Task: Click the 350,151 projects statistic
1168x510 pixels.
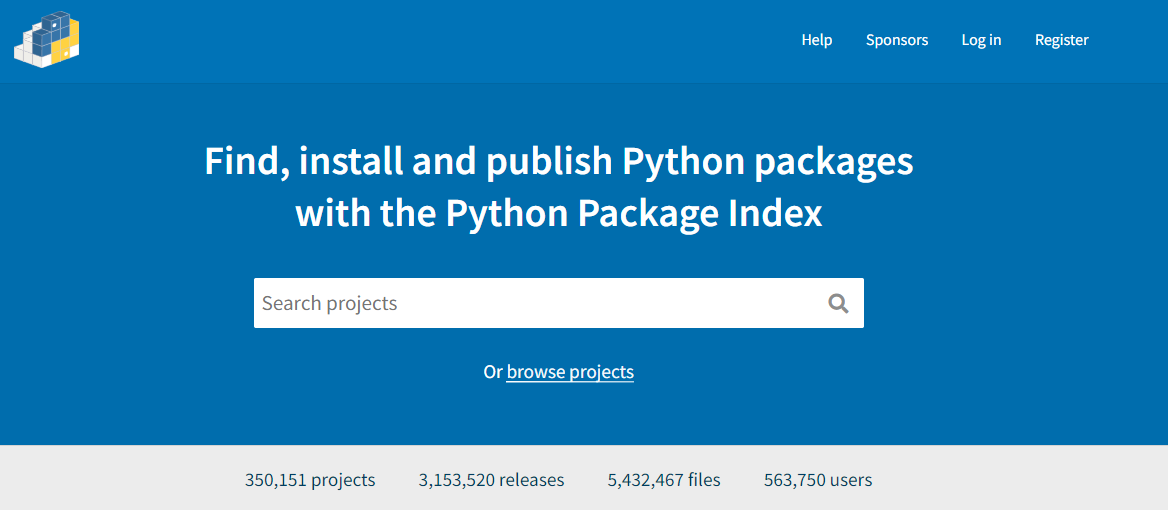Action: click(310, 480)
